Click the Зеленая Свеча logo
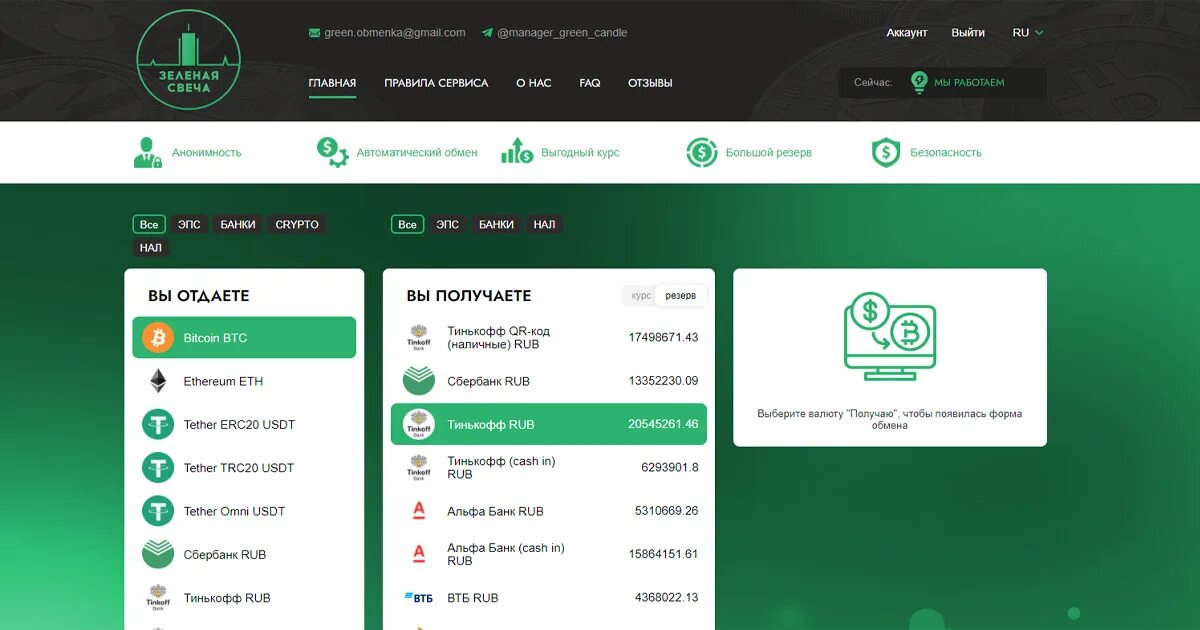 [x=189, y=59]
